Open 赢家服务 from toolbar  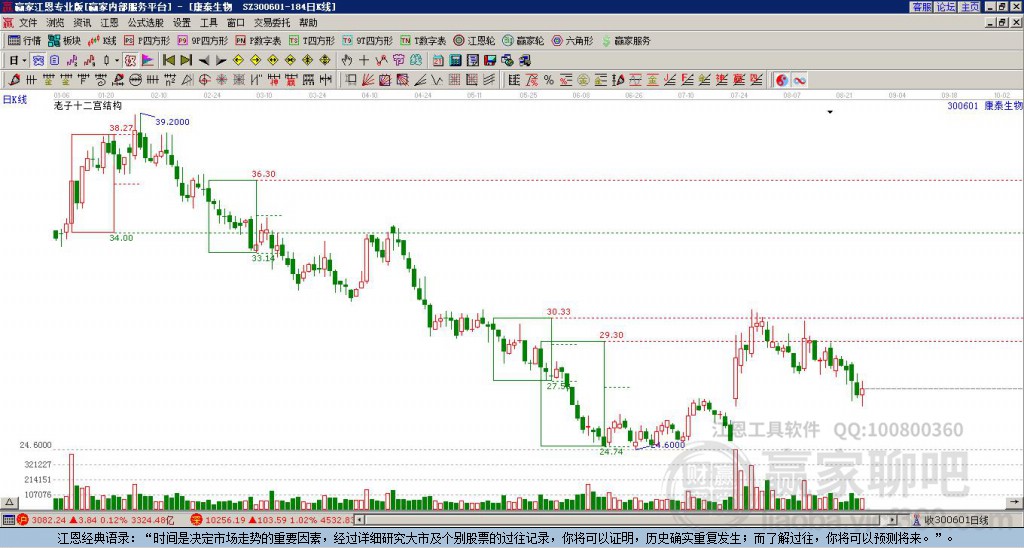click(626, 40)
